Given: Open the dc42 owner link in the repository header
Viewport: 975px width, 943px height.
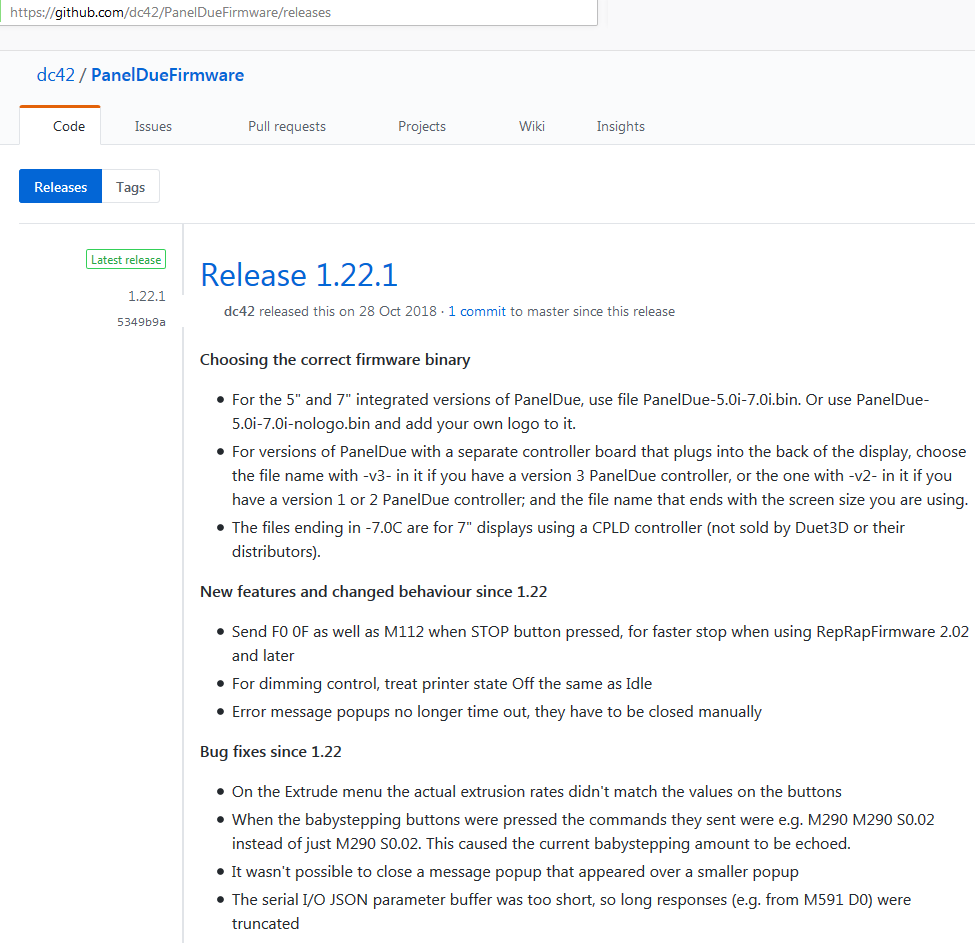Looking at the screenshot, I should click(55, 75).
